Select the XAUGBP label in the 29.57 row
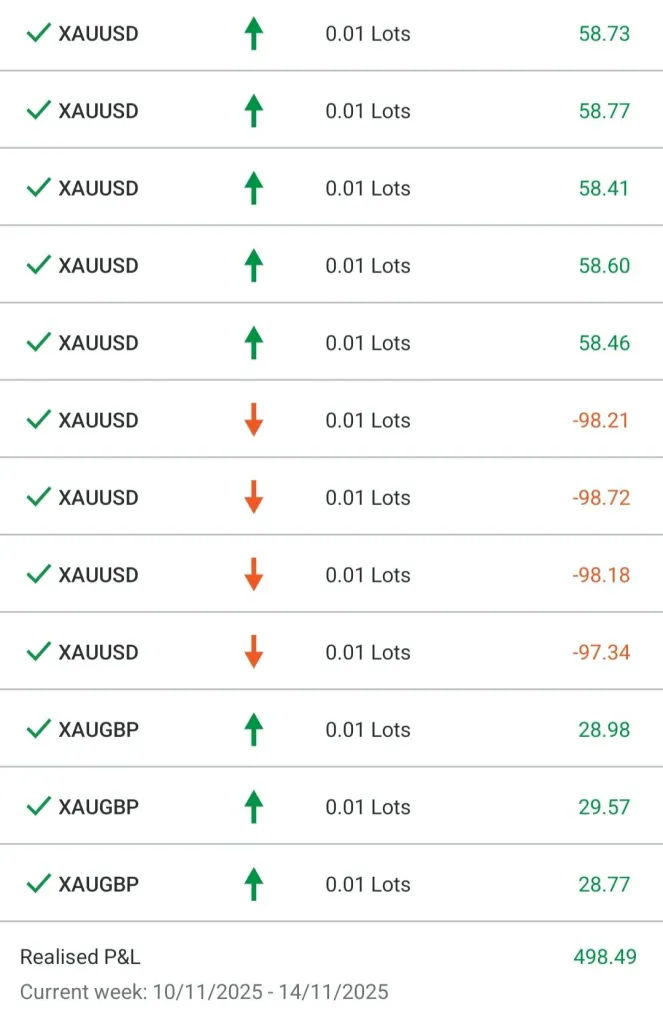The height and width of the screenshot is (1023, 663). (98, 807)
